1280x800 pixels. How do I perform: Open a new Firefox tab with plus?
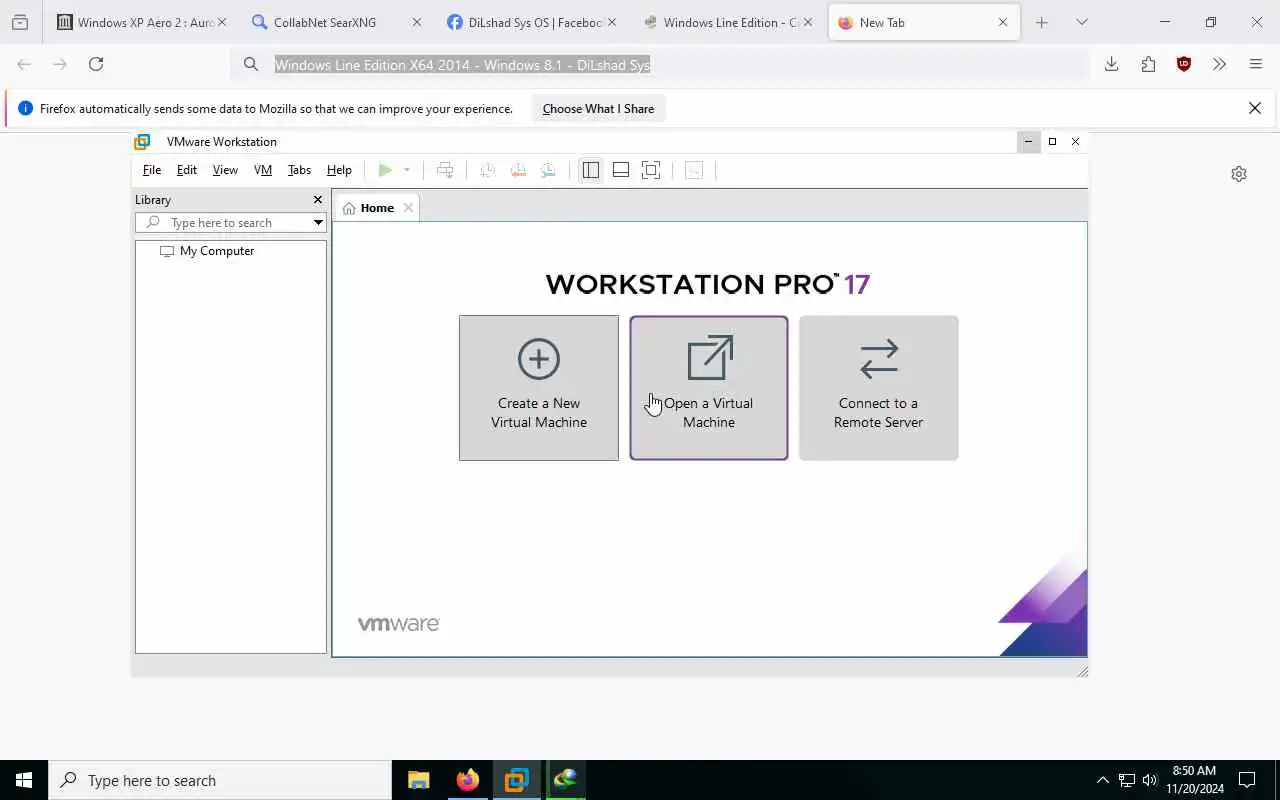[x=1042, y=22]
